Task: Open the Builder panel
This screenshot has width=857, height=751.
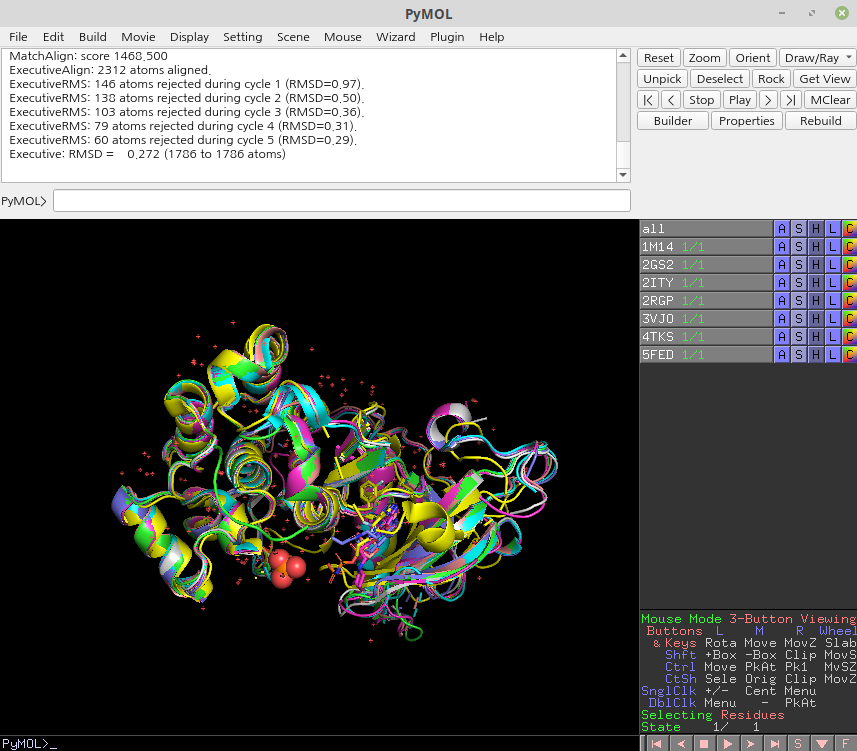Action: coord(672,120)
